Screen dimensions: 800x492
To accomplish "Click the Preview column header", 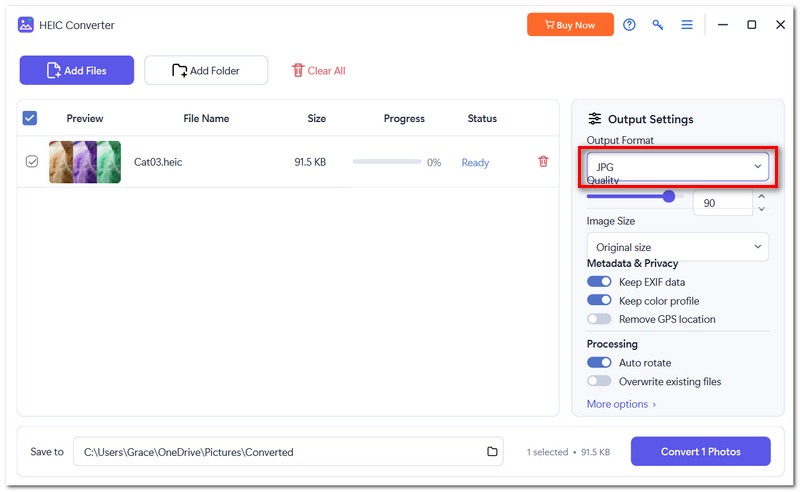I will (85, 118).
